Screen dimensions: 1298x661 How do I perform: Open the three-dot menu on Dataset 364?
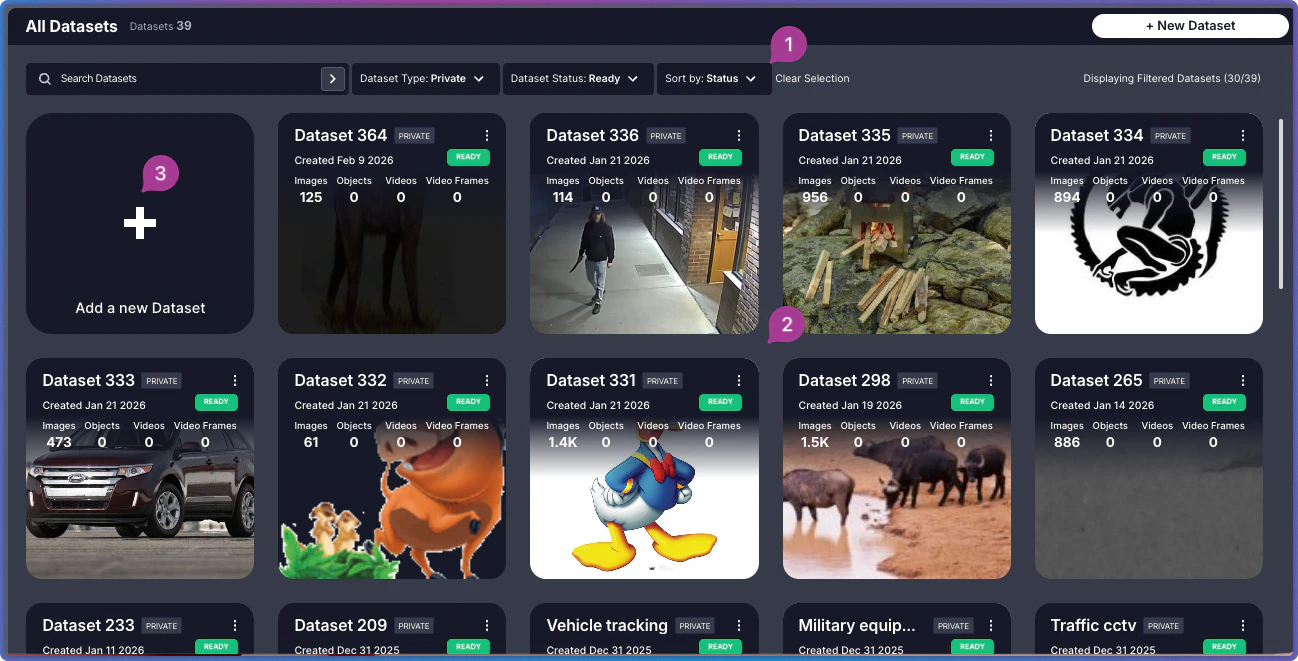pos(487,135)
